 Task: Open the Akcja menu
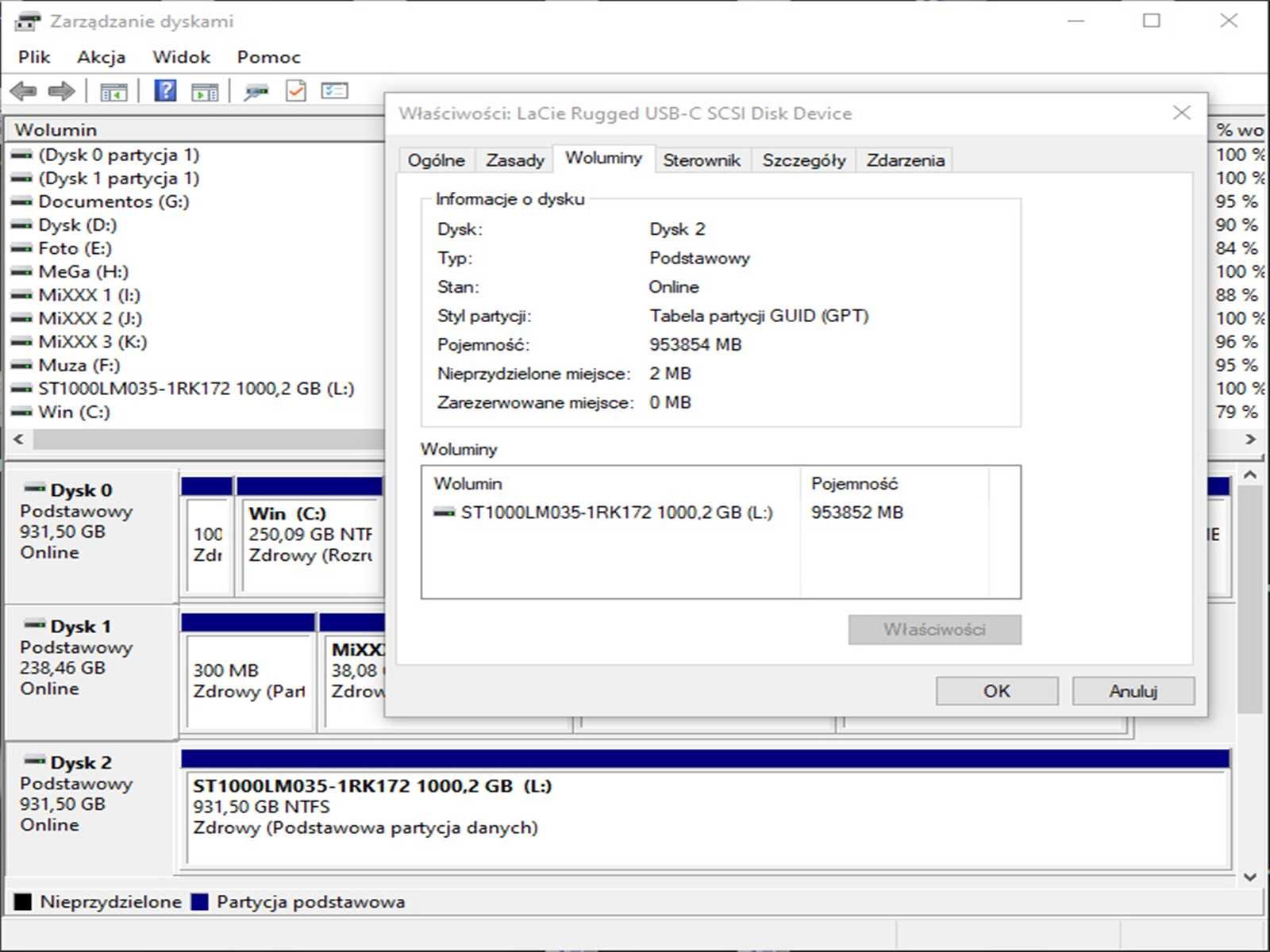101,57
